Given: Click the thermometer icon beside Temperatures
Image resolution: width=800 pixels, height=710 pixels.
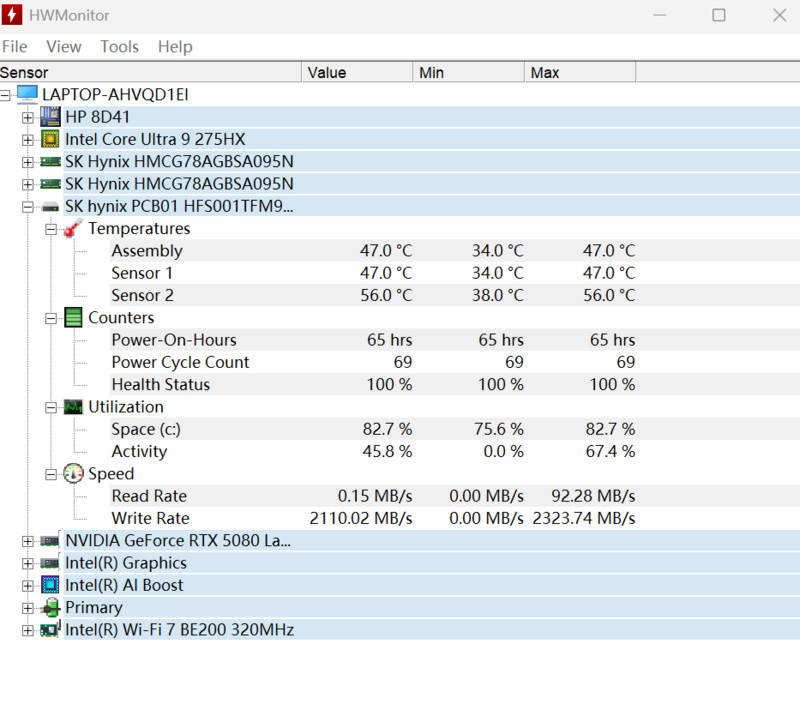Looking at the screenshot, I should pos(72,229).
